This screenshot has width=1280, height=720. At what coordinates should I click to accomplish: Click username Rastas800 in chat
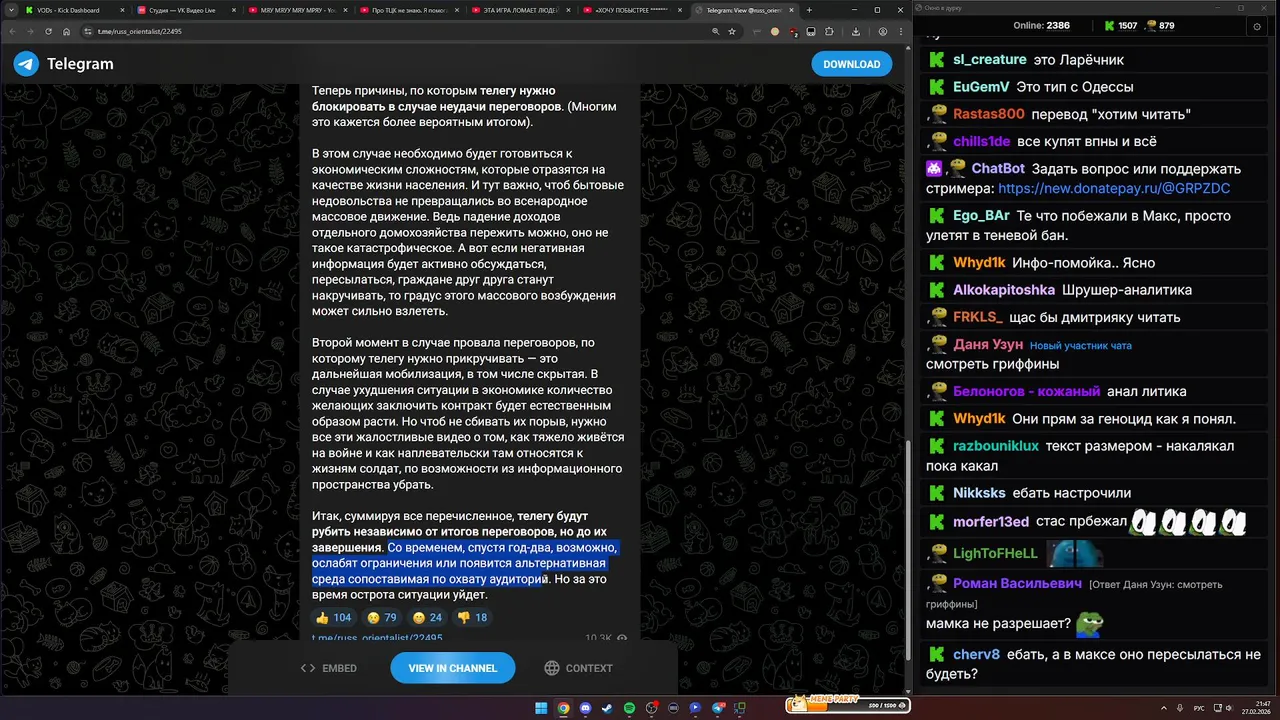989,114
